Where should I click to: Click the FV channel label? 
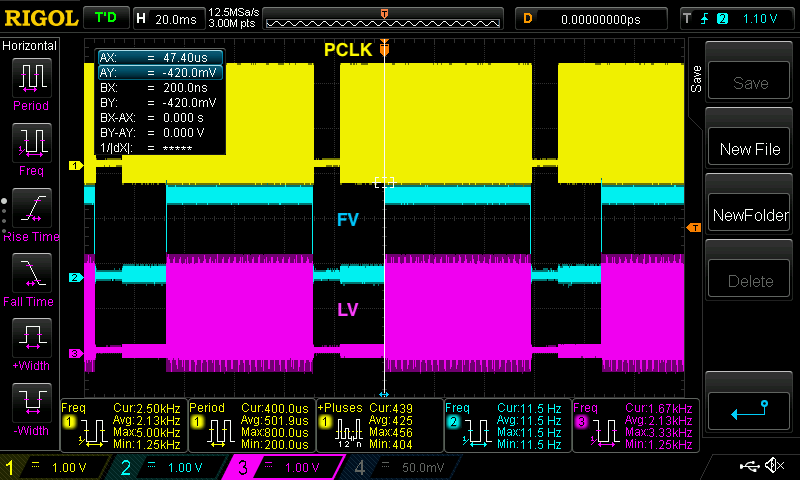(348, 220)
